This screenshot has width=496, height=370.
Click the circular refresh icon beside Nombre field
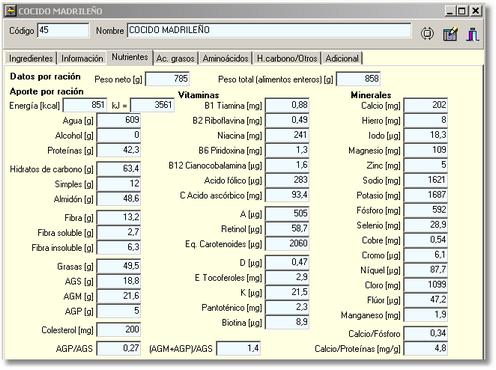click(x=427, y=34)
